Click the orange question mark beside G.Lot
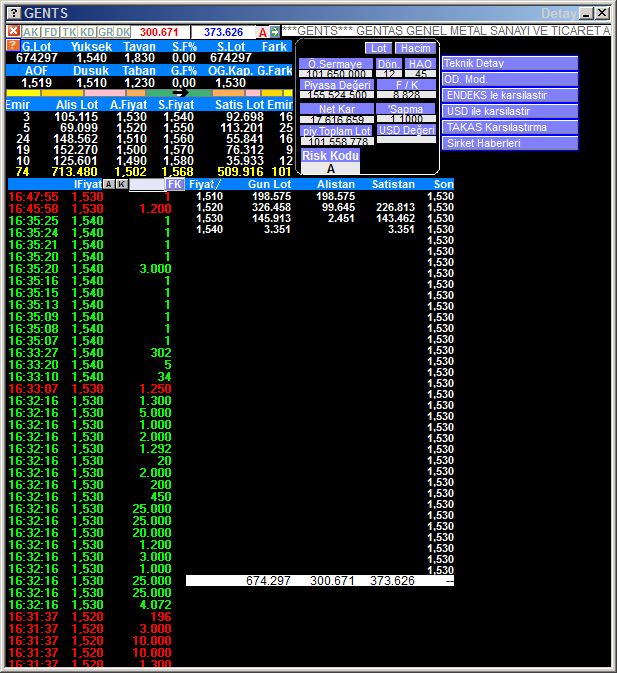 click(x=13, y=46)
